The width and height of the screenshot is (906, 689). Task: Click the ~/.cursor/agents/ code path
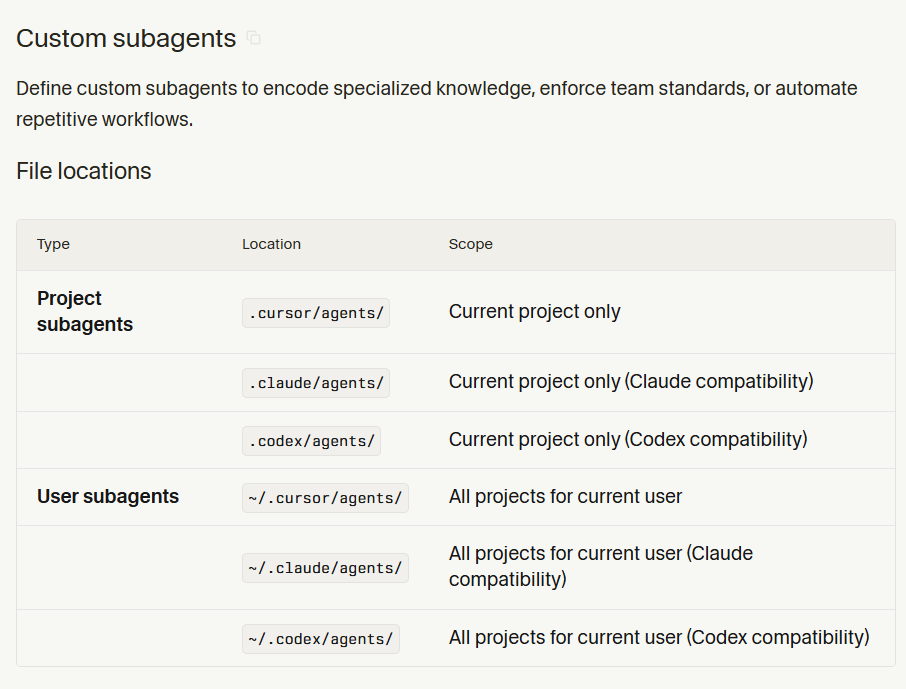(x=325, y=498)
